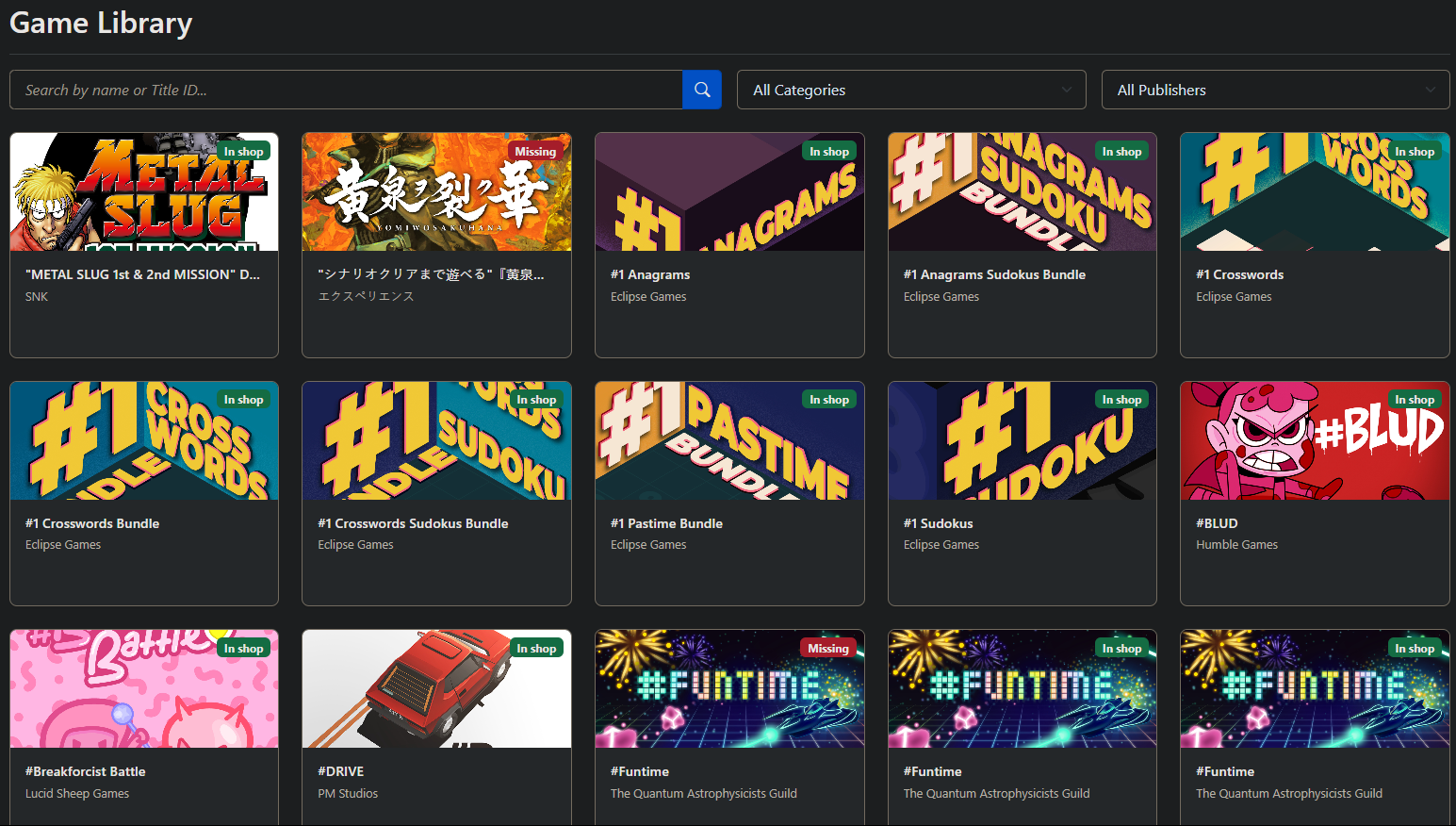Click the In shop badge on #1 Pastime Bundle
This screenshot has width=1456, height=826.
coord(829,400)
